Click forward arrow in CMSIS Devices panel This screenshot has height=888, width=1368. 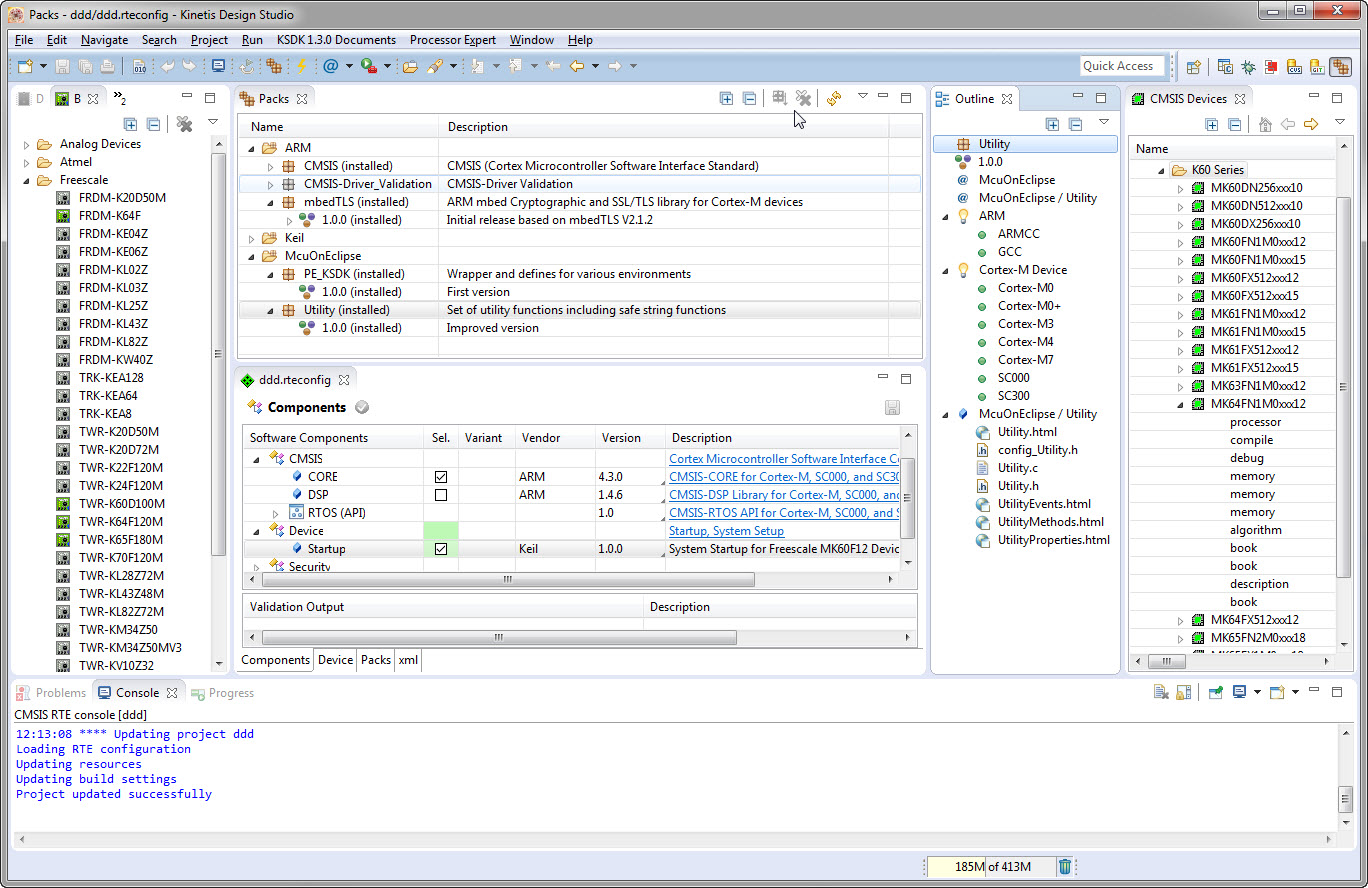click(x=1311, y=124)
